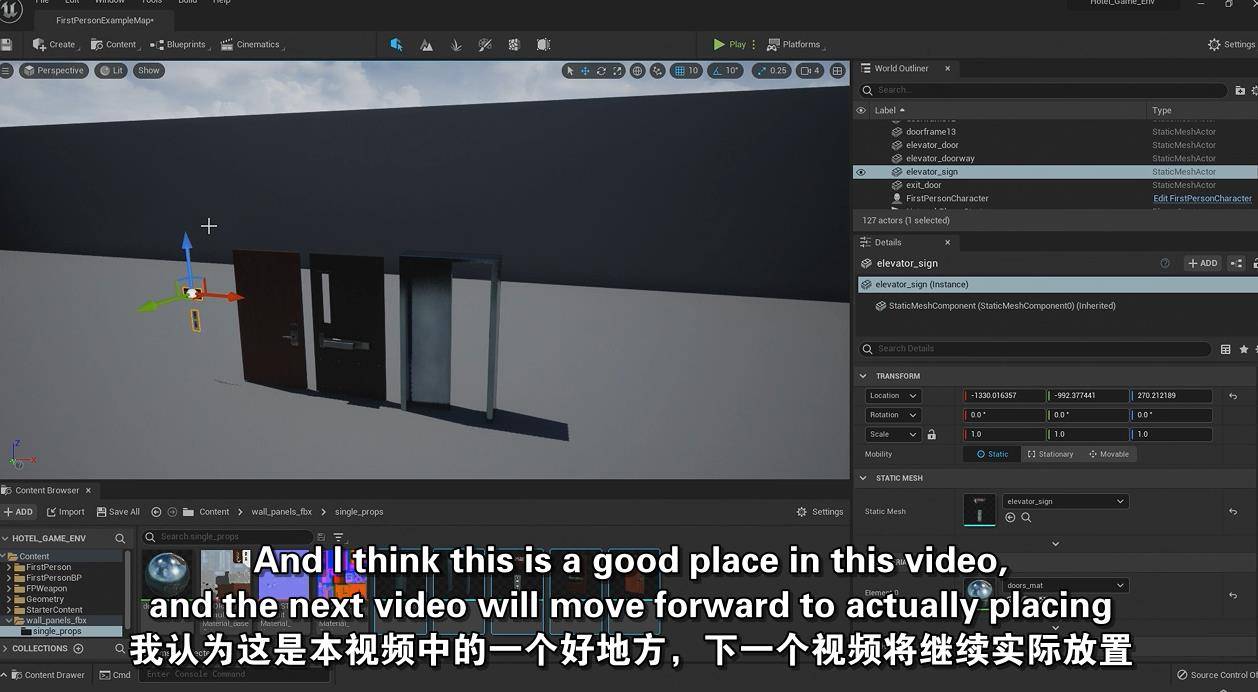Open Blueprint/add script icon next to ADD

coord(1237,263)
